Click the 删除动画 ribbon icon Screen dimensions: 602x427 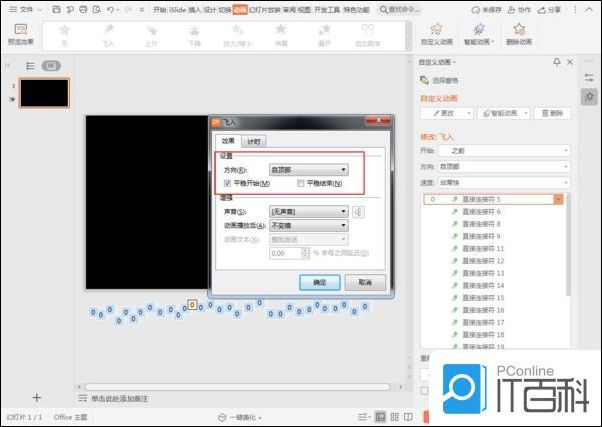(x=519, y=35)
